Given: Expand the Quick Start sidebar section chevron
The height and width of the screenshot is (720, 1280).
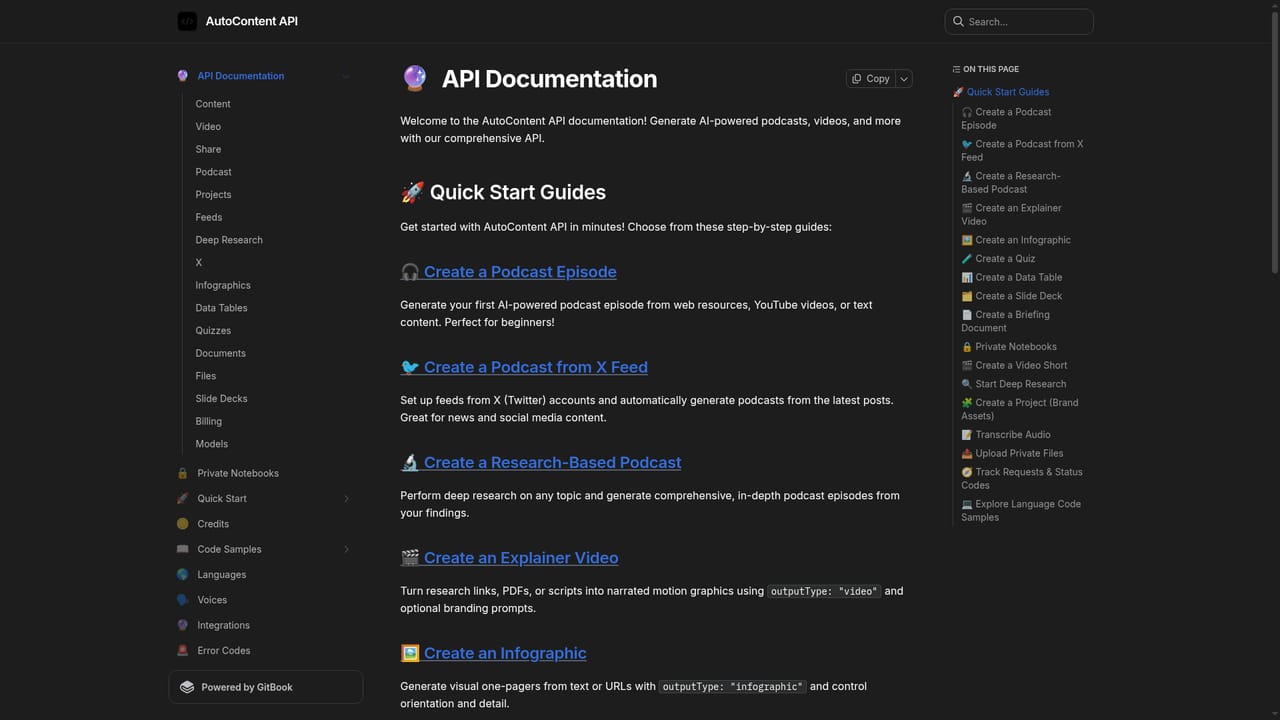Looking at the screenshot, I should point(346,498).
